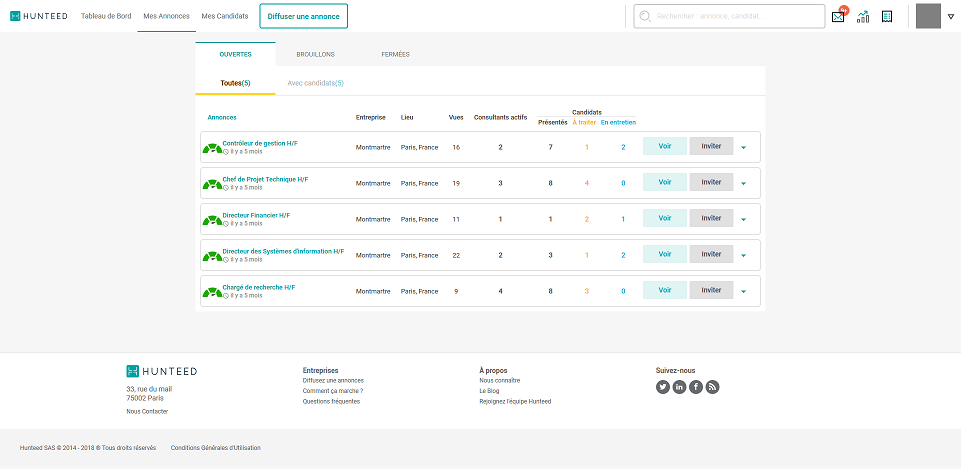Focus the search annonce, candidat field

[x=729, y=16]
